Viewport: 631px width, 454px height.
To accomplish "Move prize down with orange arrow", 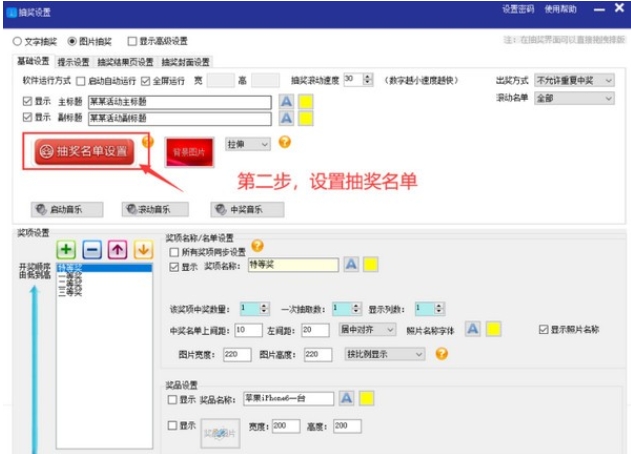I will [141, 250].
